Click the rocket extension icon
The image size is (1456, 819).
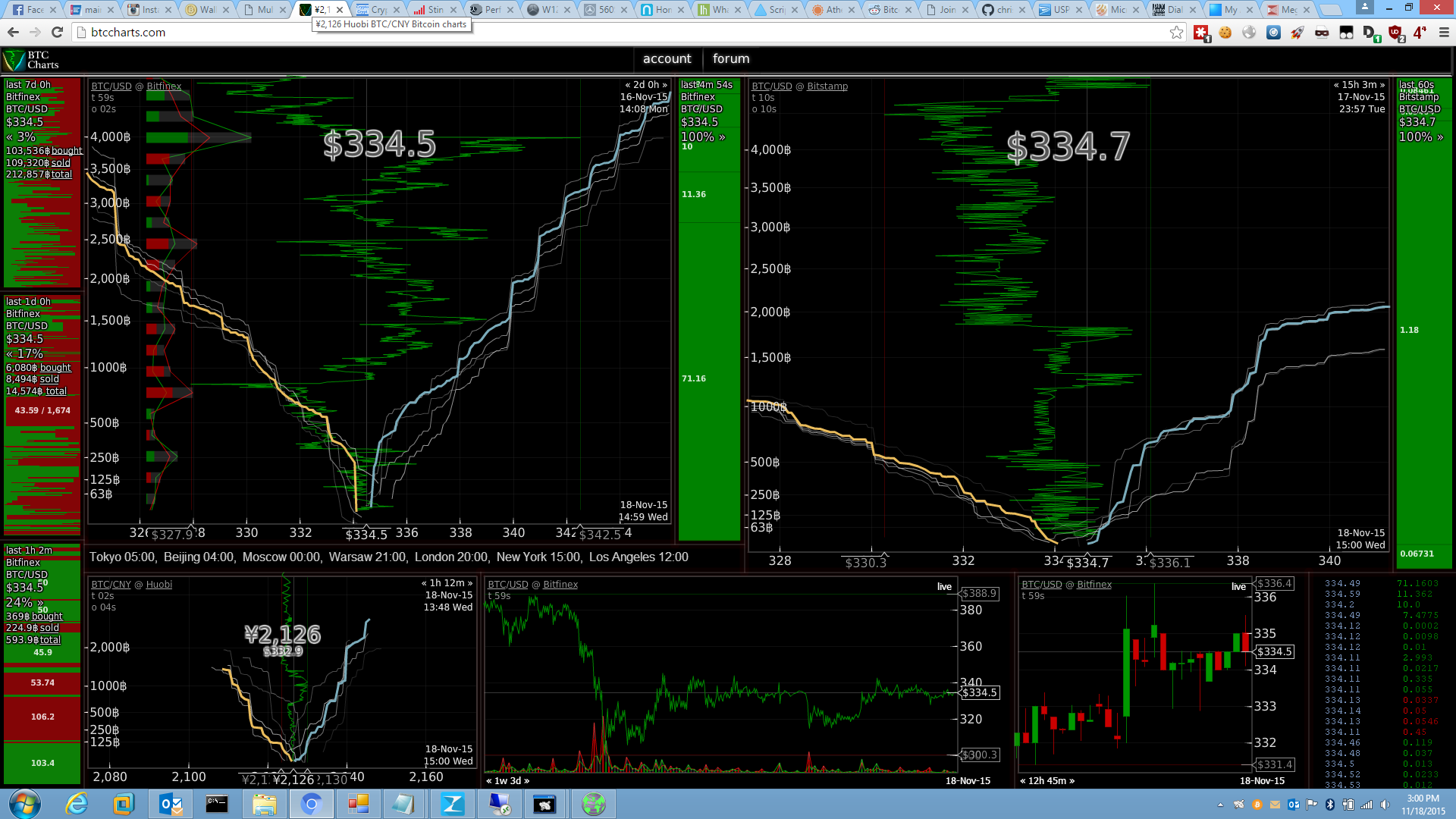(1298, 32)
